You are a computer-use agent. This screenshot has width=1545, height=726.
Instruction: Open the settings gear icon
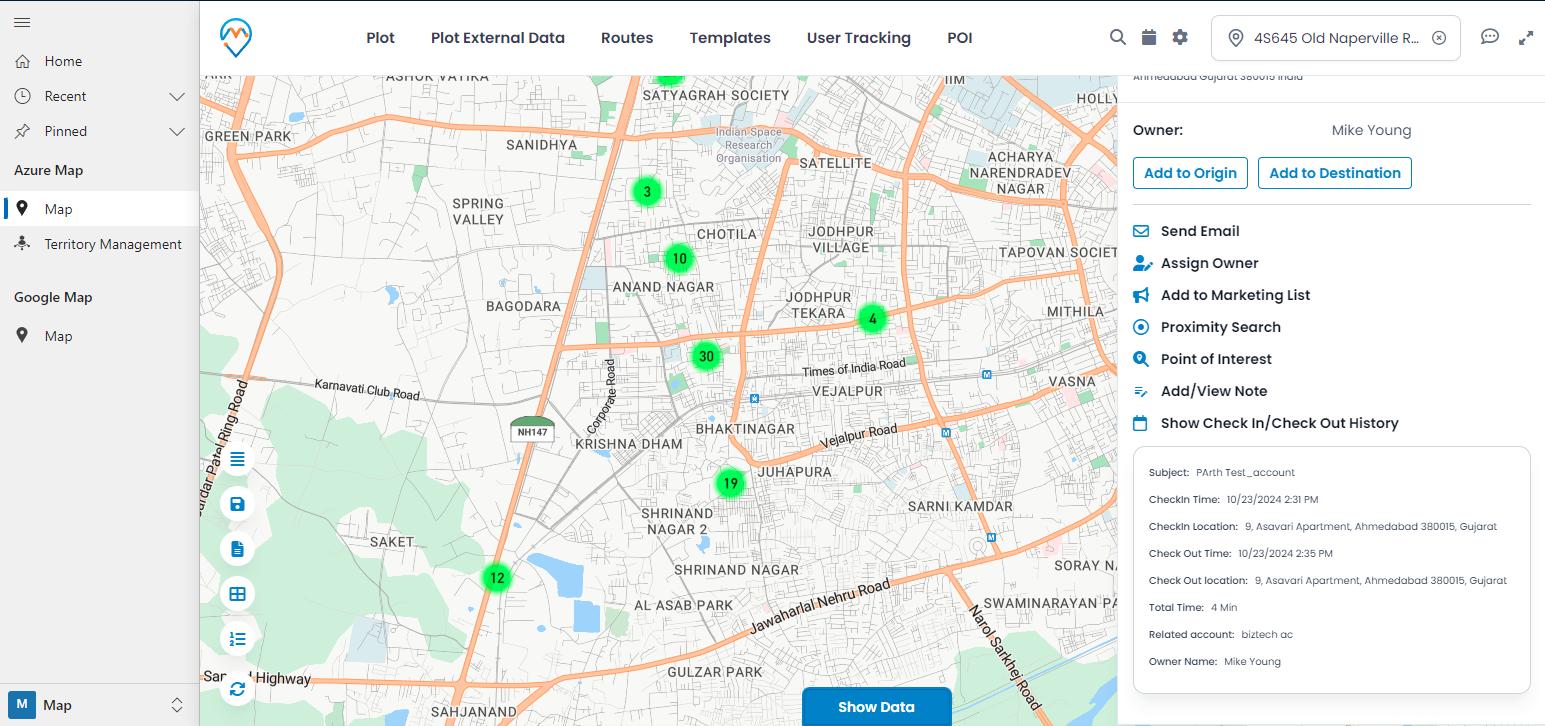pyautogui.click(x=1180, y=37)
